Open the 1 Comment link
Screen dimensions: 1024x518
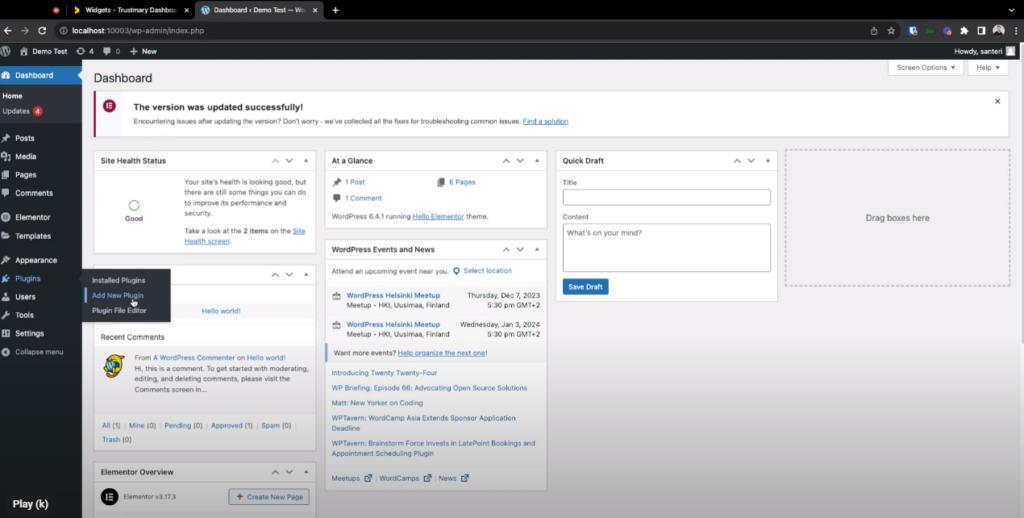point(363,198)
